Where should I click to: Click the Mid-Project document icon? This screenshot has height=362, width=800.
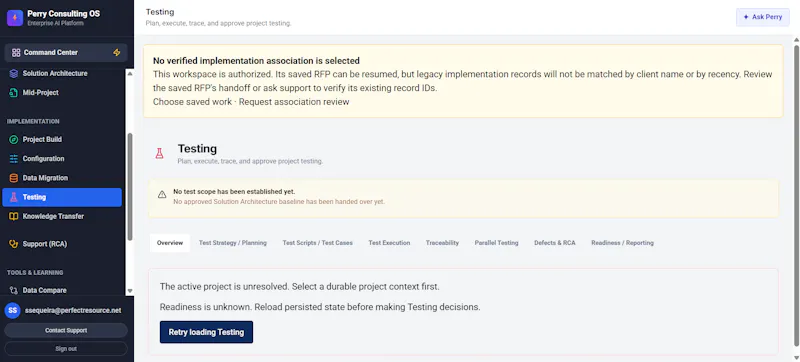(x=14, y=93)
